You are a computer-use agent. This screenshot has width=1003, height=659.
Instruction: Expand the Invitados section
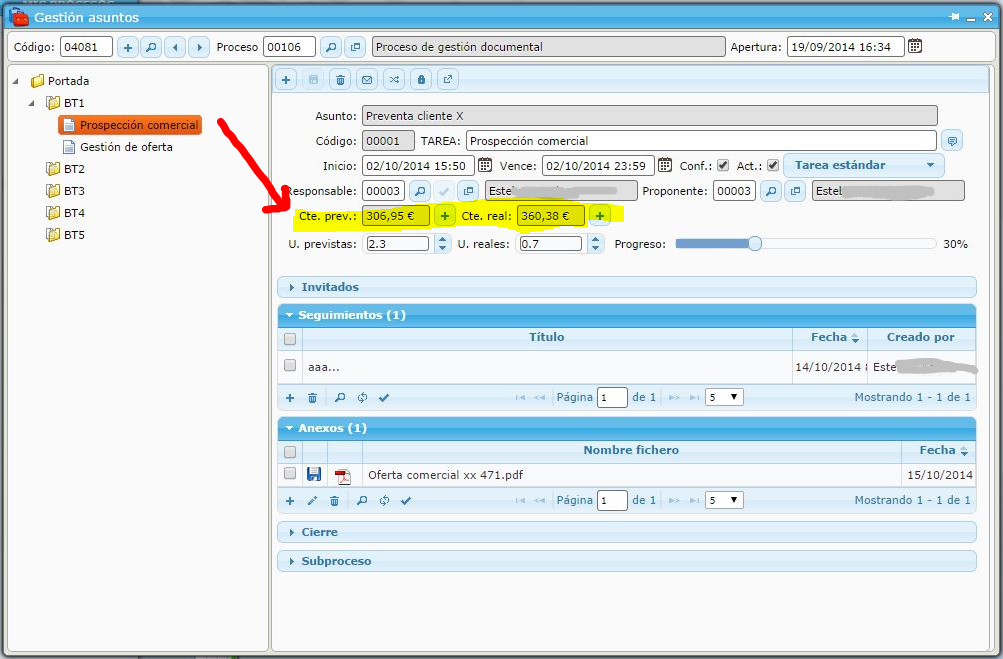[627, 287]
